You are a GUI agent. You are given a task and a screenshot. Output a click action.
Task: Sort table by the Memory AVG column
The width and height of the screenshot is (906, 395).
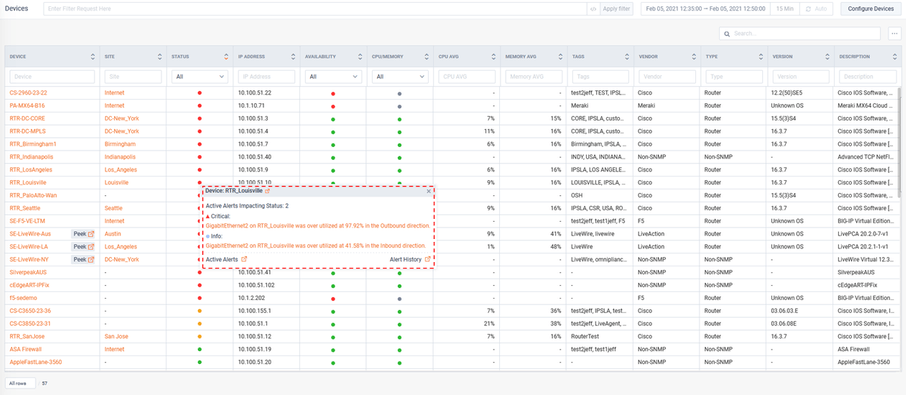tap(560, 57)
